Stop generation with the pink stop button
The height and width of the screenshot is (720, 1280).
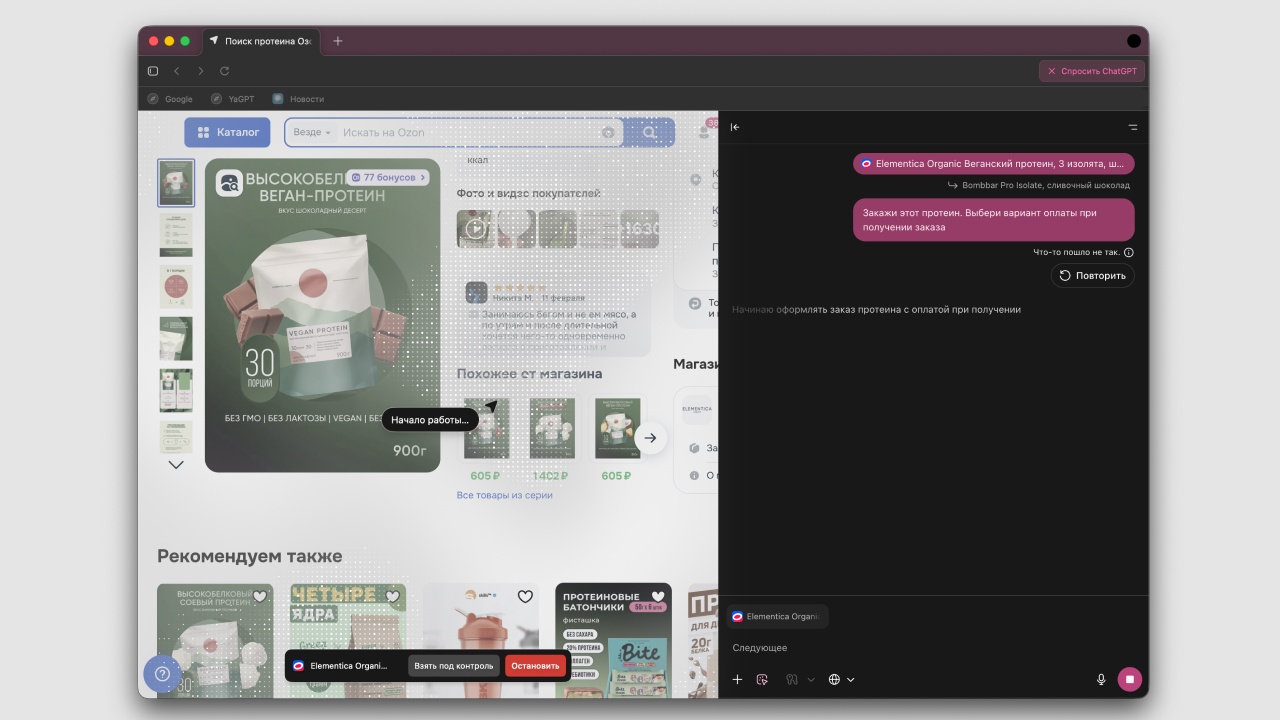pos(1129,679)
